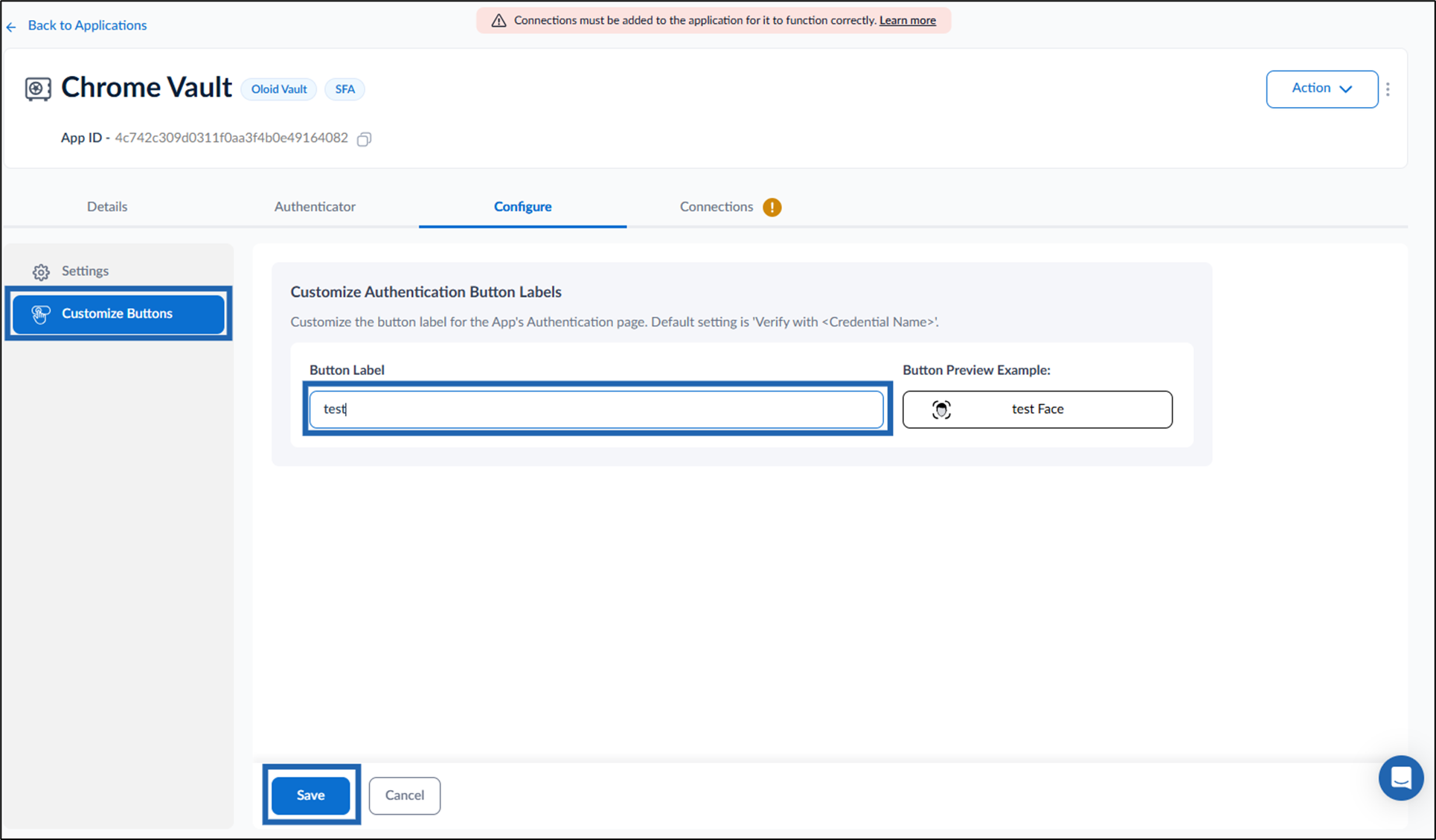Switch to the Authenticator tab
The image size is (1436, 840).
[x=315, y=207]
